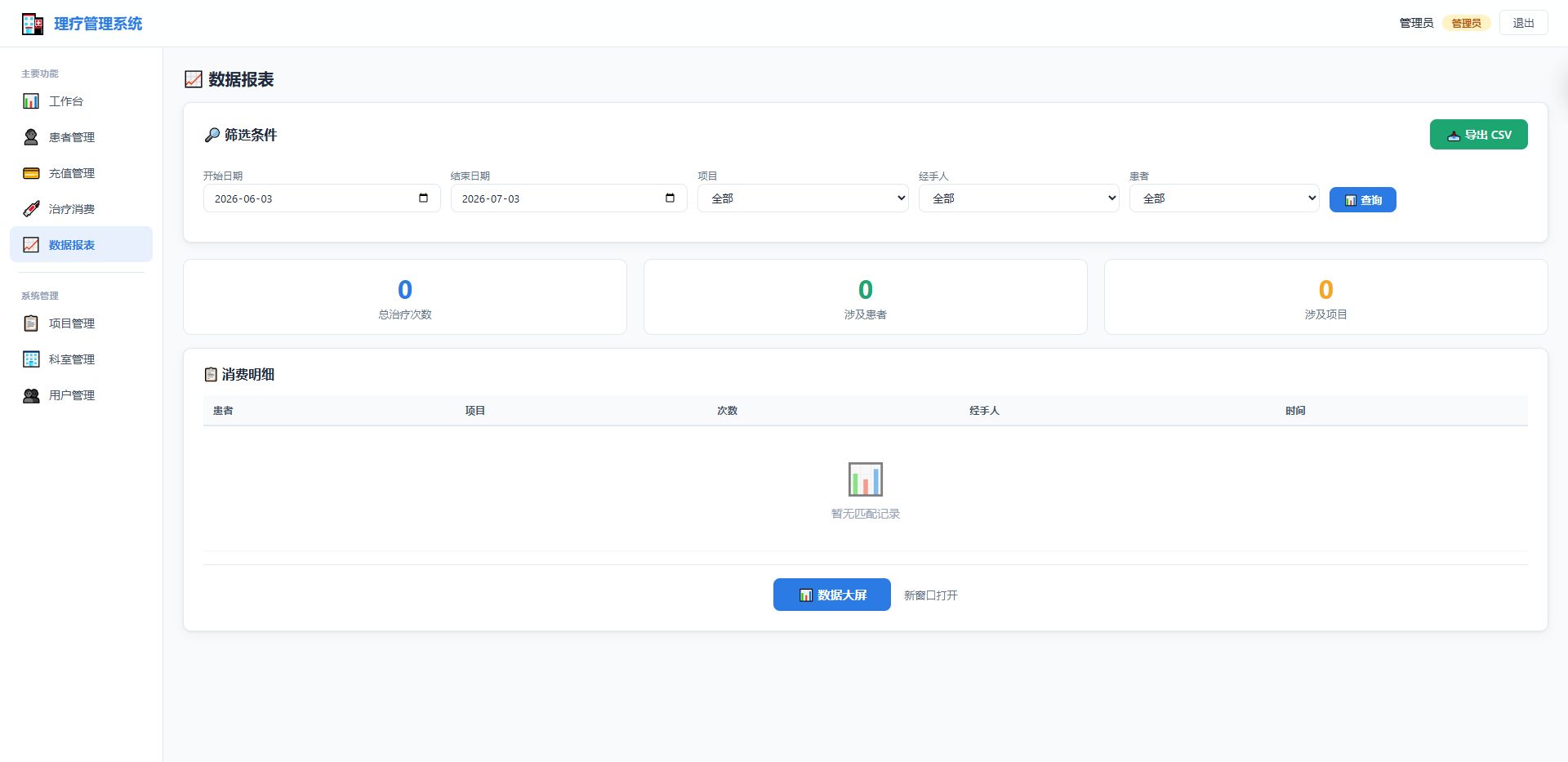Expand the 经手人 filter dropdown

pyautogui.click(x=1018, y=198)
